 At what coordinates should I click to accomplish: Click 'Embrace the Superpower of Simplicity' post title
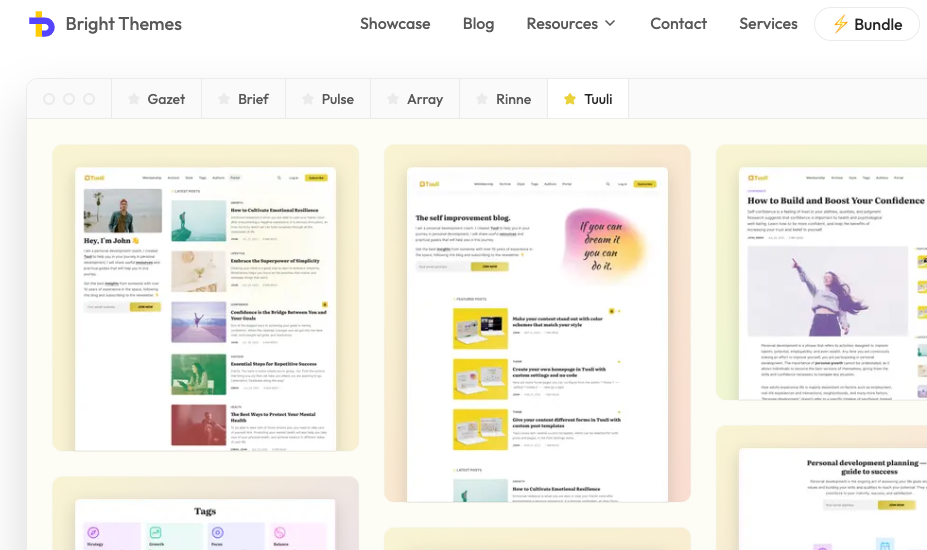(x=275, y=261)
